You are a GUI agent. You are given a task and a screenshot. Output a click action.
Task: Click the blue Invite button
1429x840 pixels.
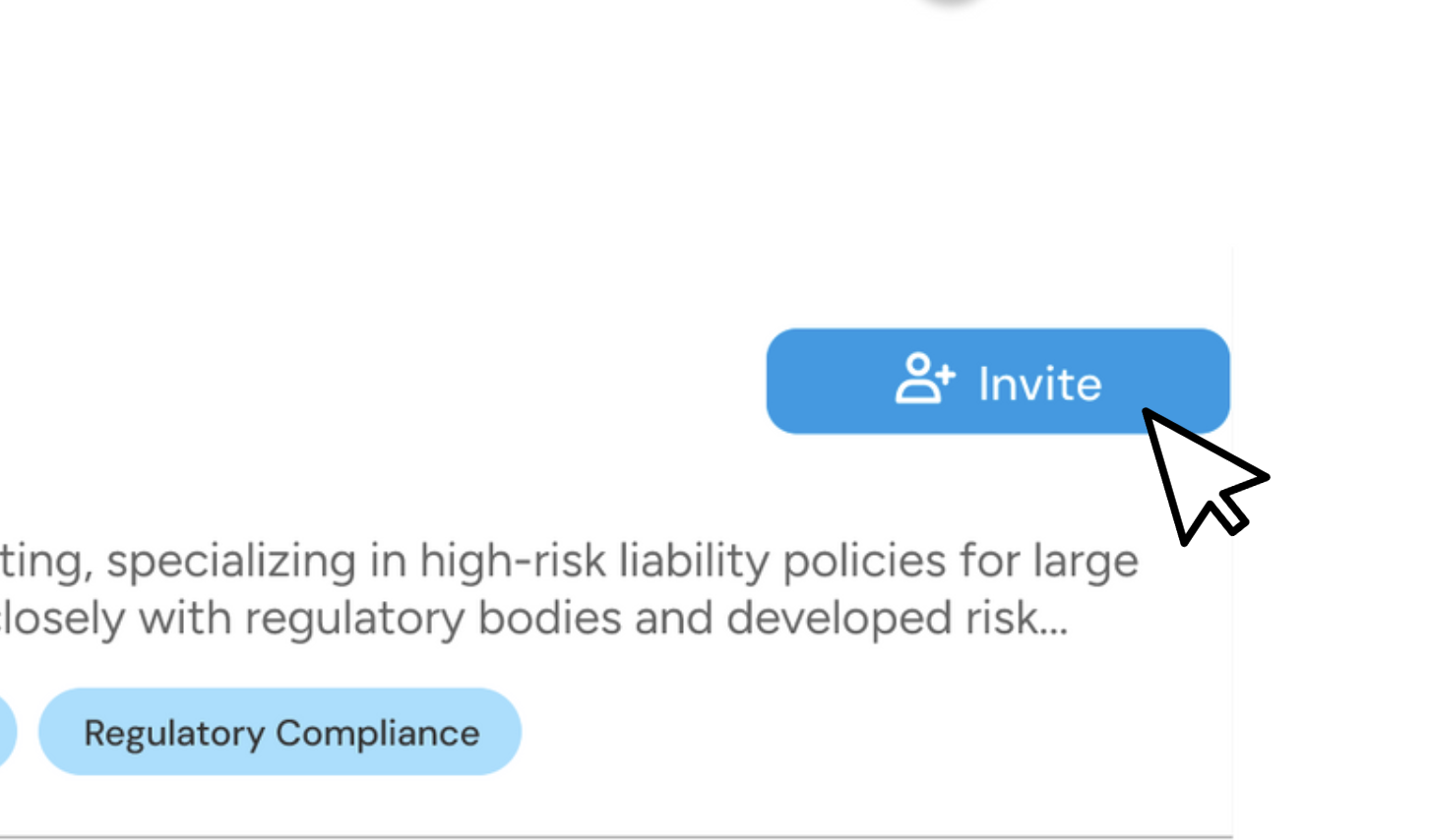click(997, 381)
